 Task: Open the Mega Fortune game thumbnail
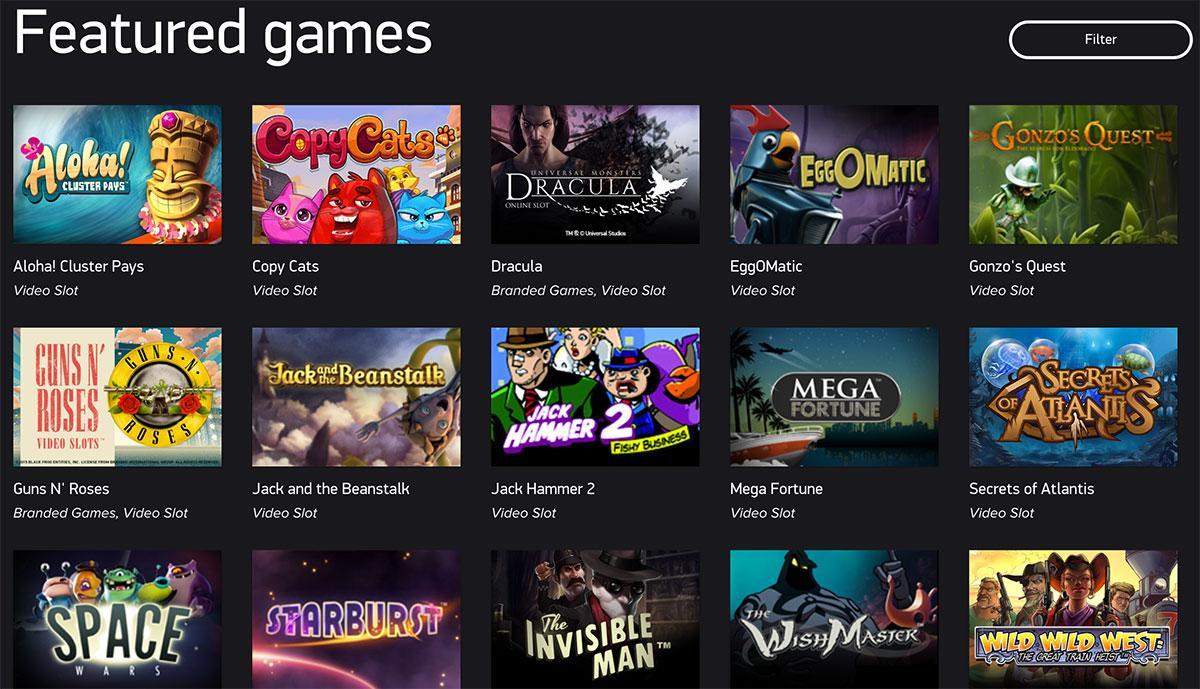(x=834, y=396)
